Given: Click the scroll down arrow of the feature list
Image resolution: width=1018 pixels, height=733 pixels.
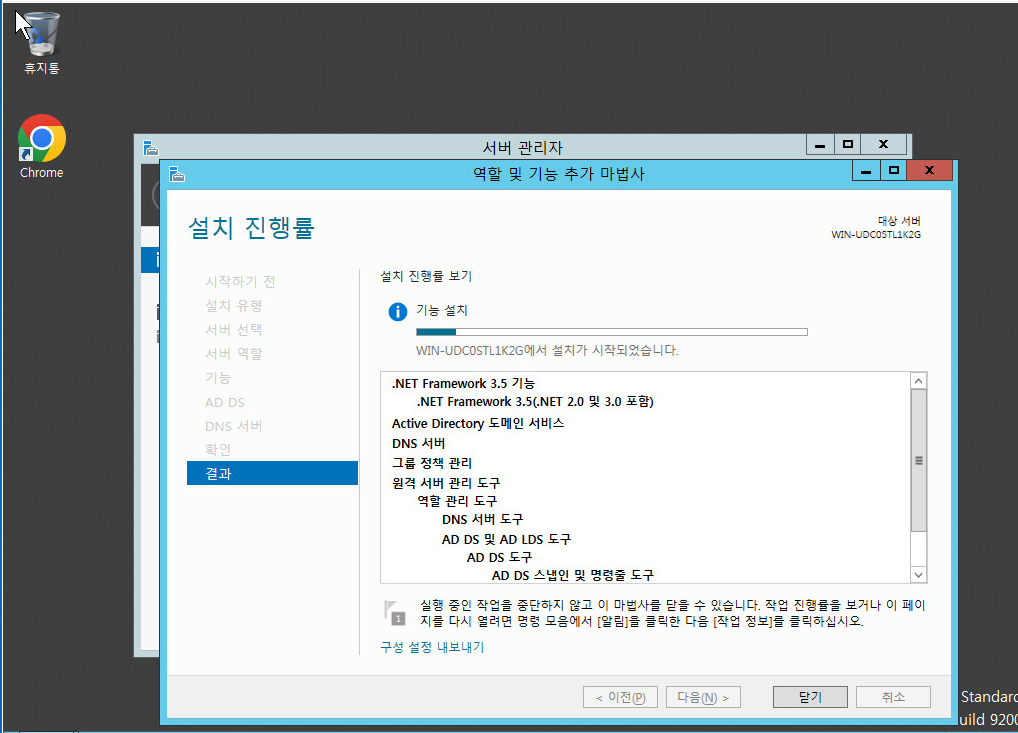Looking at the screenshot, I should click(918, 575).
